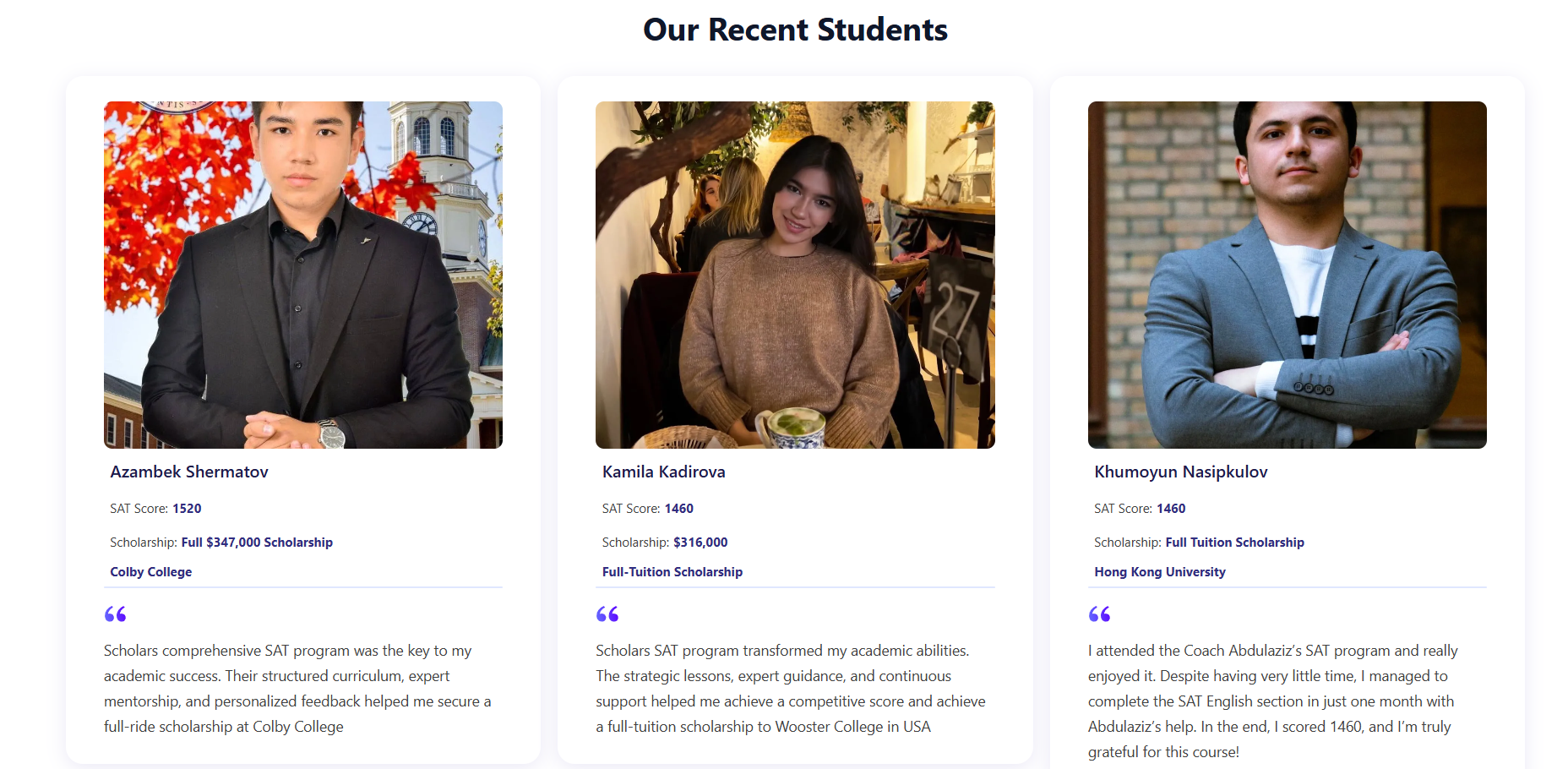Open Khumoyun Nasipkulov's photo
The image size is (1568, 769).
tap(1287, 275)
